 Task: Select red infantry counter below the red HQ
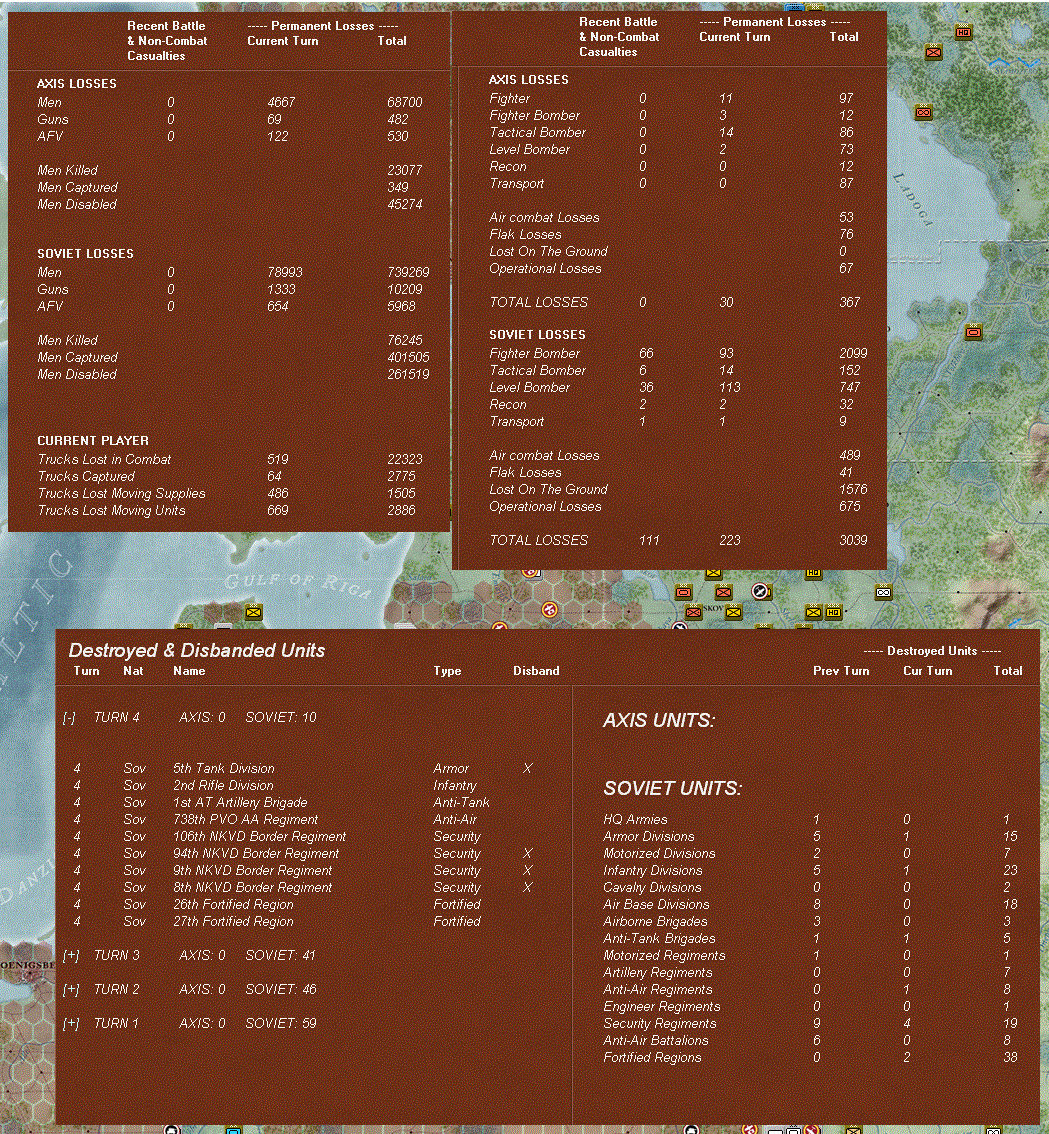click(933, 52)
